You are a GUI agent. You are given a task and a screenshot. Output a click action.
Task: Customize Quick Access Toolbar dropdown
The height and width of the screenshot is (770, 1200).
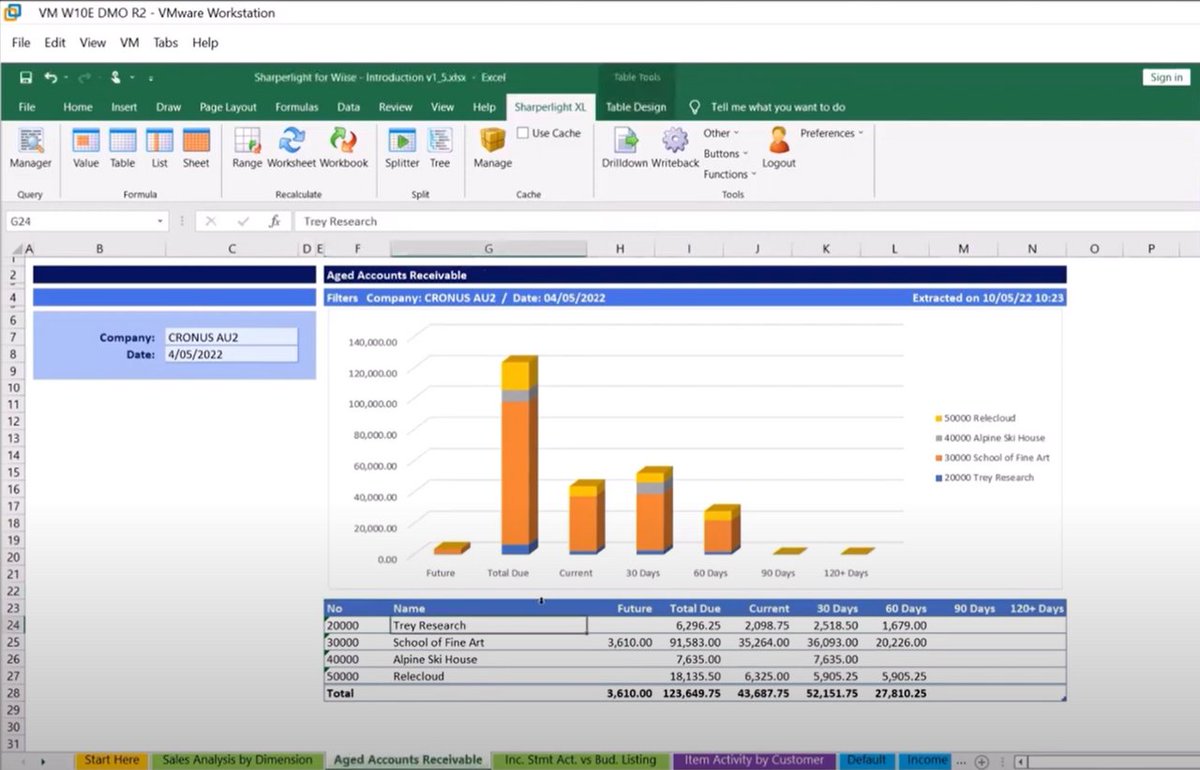[151, 77]
